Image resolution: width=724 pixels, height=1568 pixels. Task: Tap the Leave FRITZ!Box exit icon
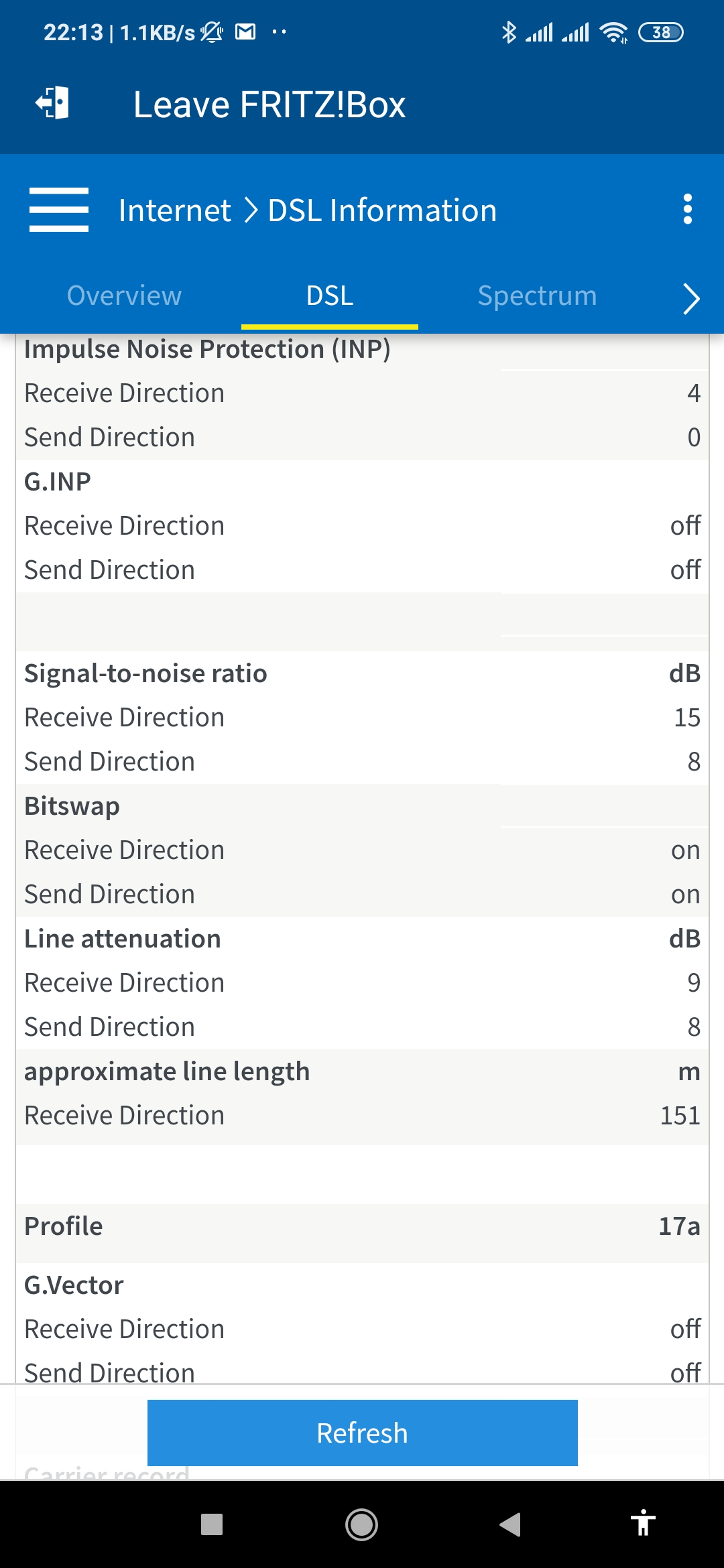[52, 103]
